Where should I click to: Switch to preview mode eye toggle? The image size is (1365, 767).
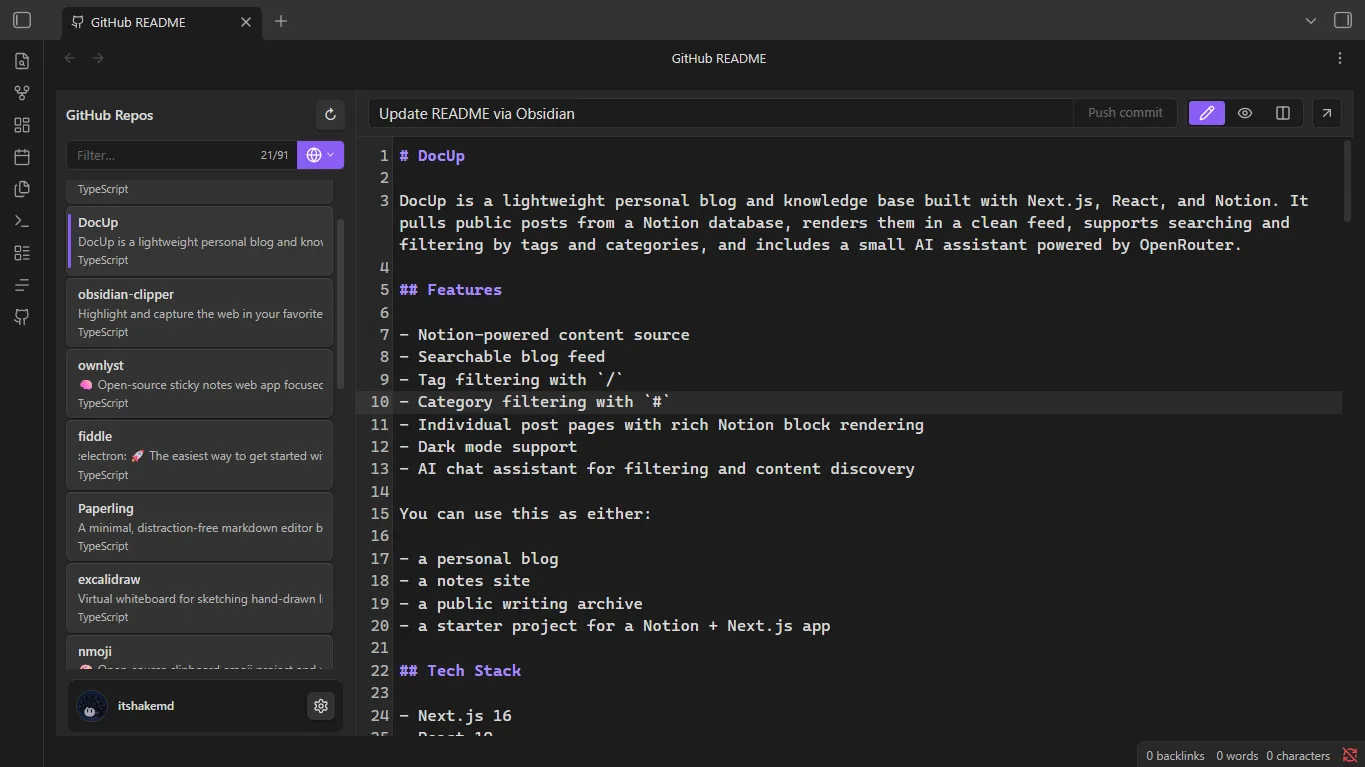pos(1245,113)
